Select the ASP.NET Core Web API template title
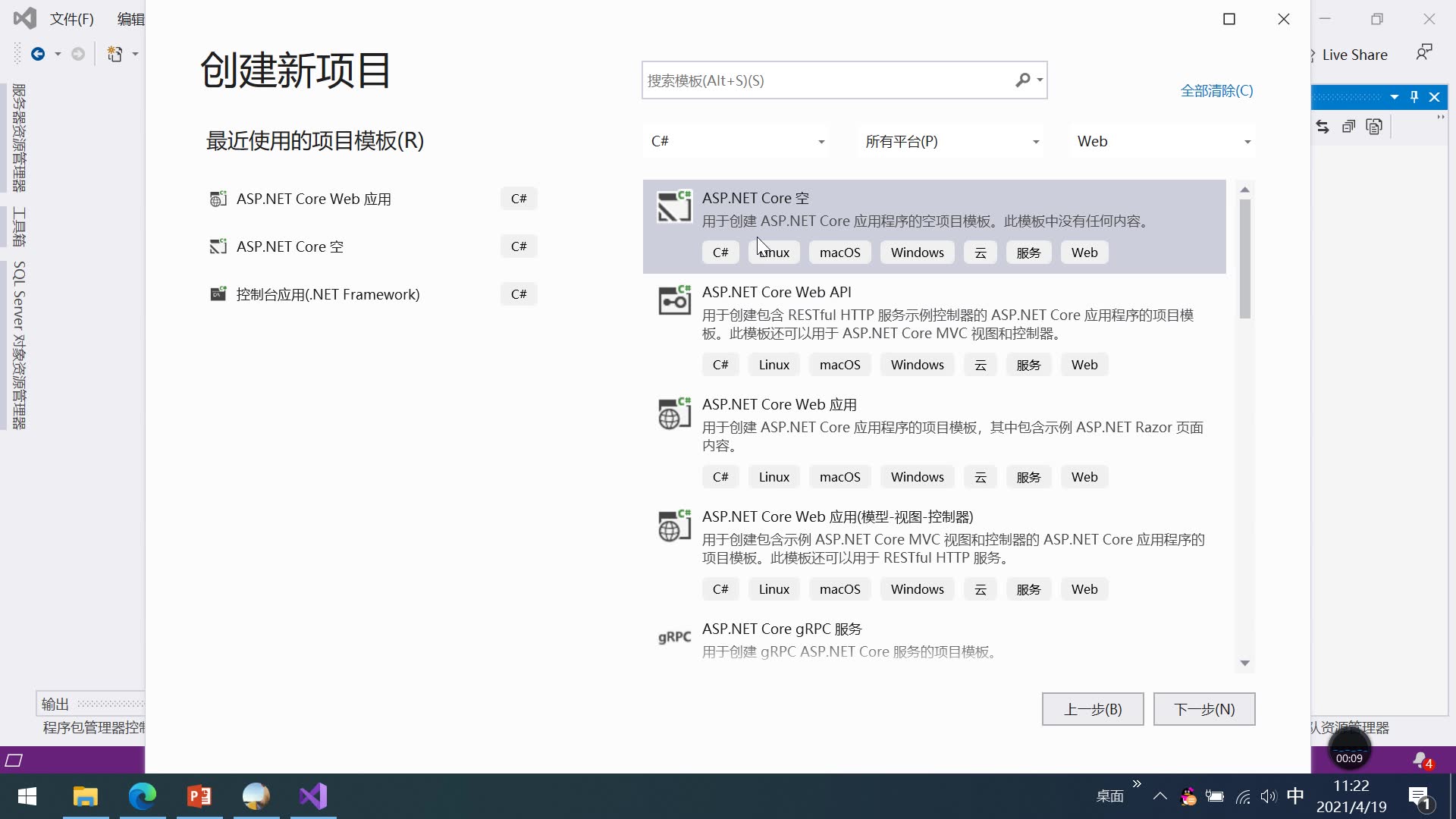The height and width of the screenshot is (819, 1456). [x=777, y=292]
